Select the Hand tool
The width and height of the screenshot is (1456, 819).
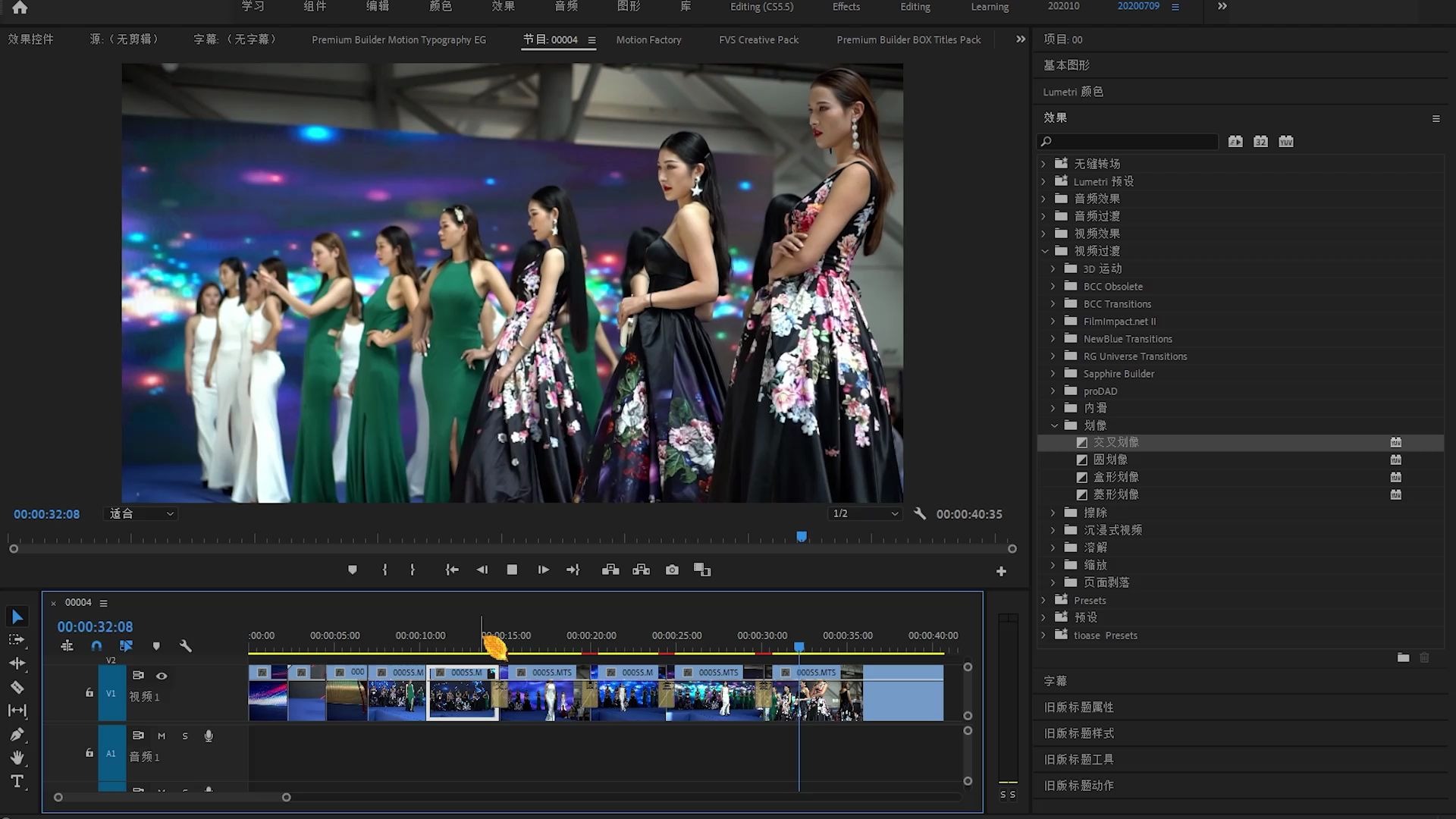click(x=17, y=758)
